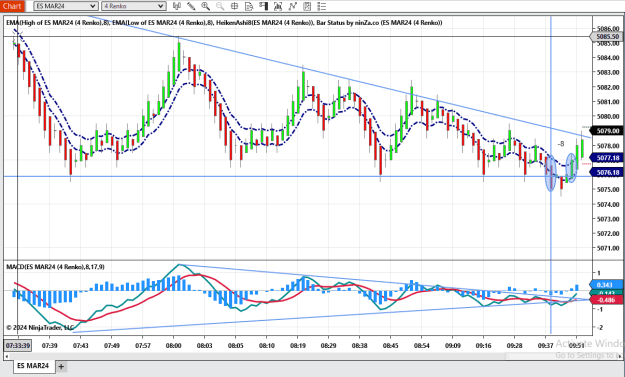Click the 08:29 time axis label
This screenshot has width=625, height=377.
328,346
